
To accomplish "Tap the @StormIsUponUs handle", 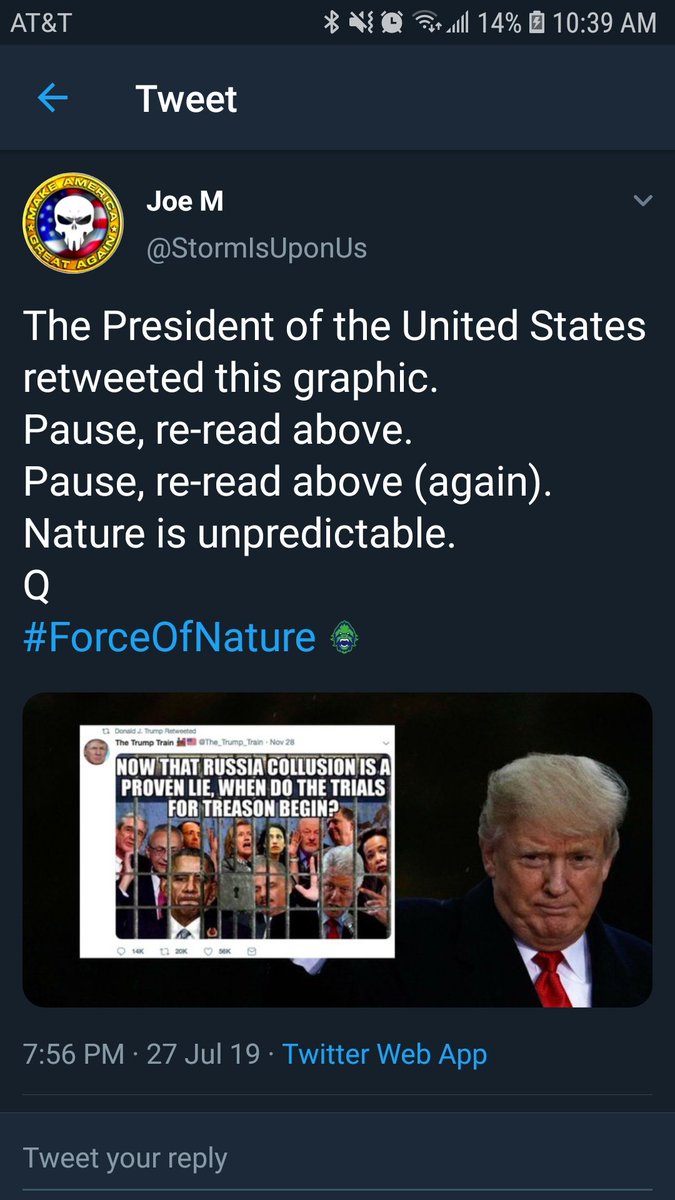I will point(256,247).
